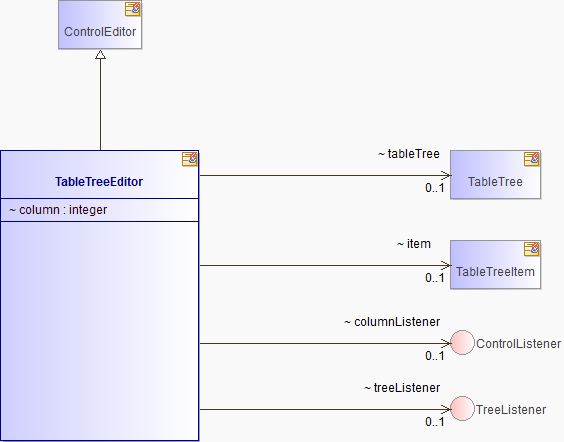Select the ControlListener interface label

518,344
